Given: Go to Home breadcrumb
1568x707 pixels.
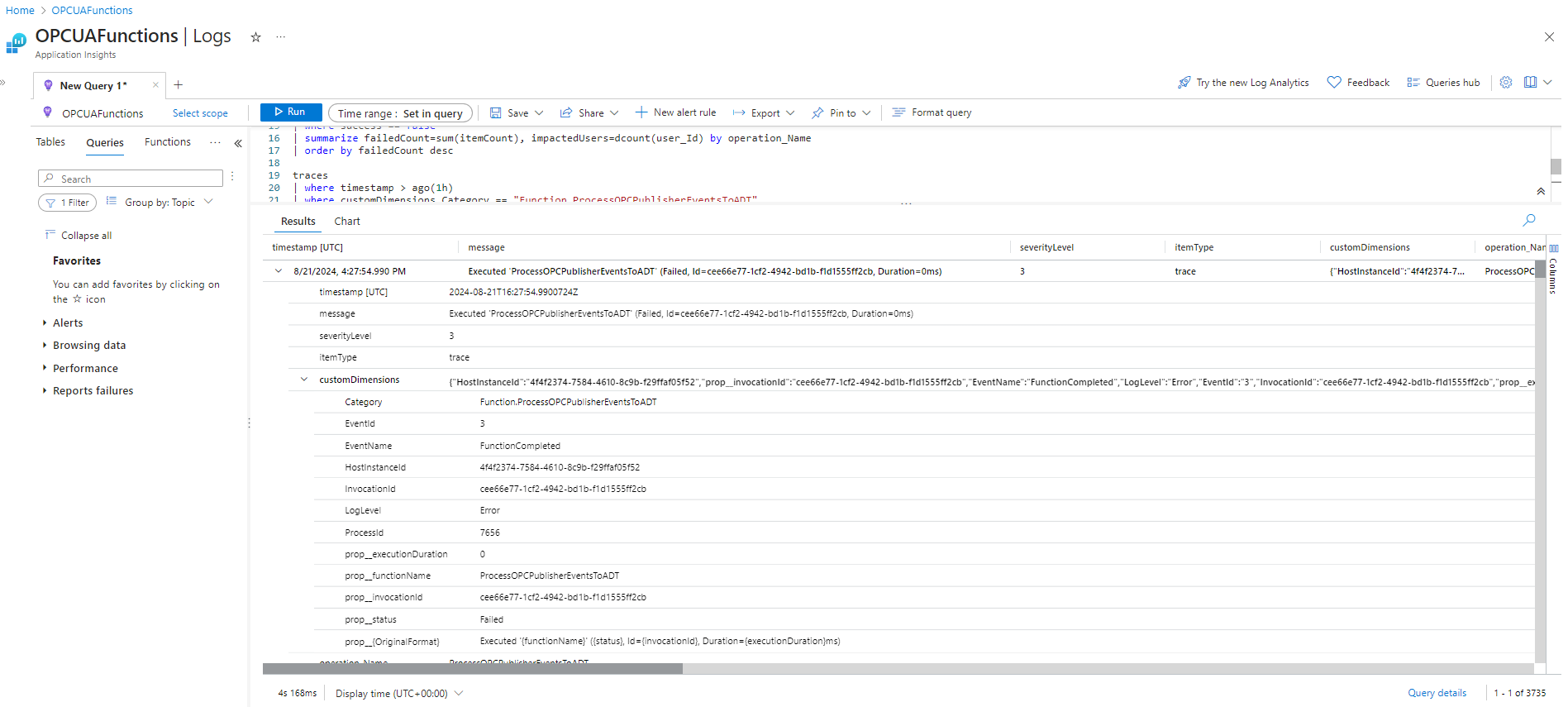Looking at the screenshot, I should coord(20,10).
